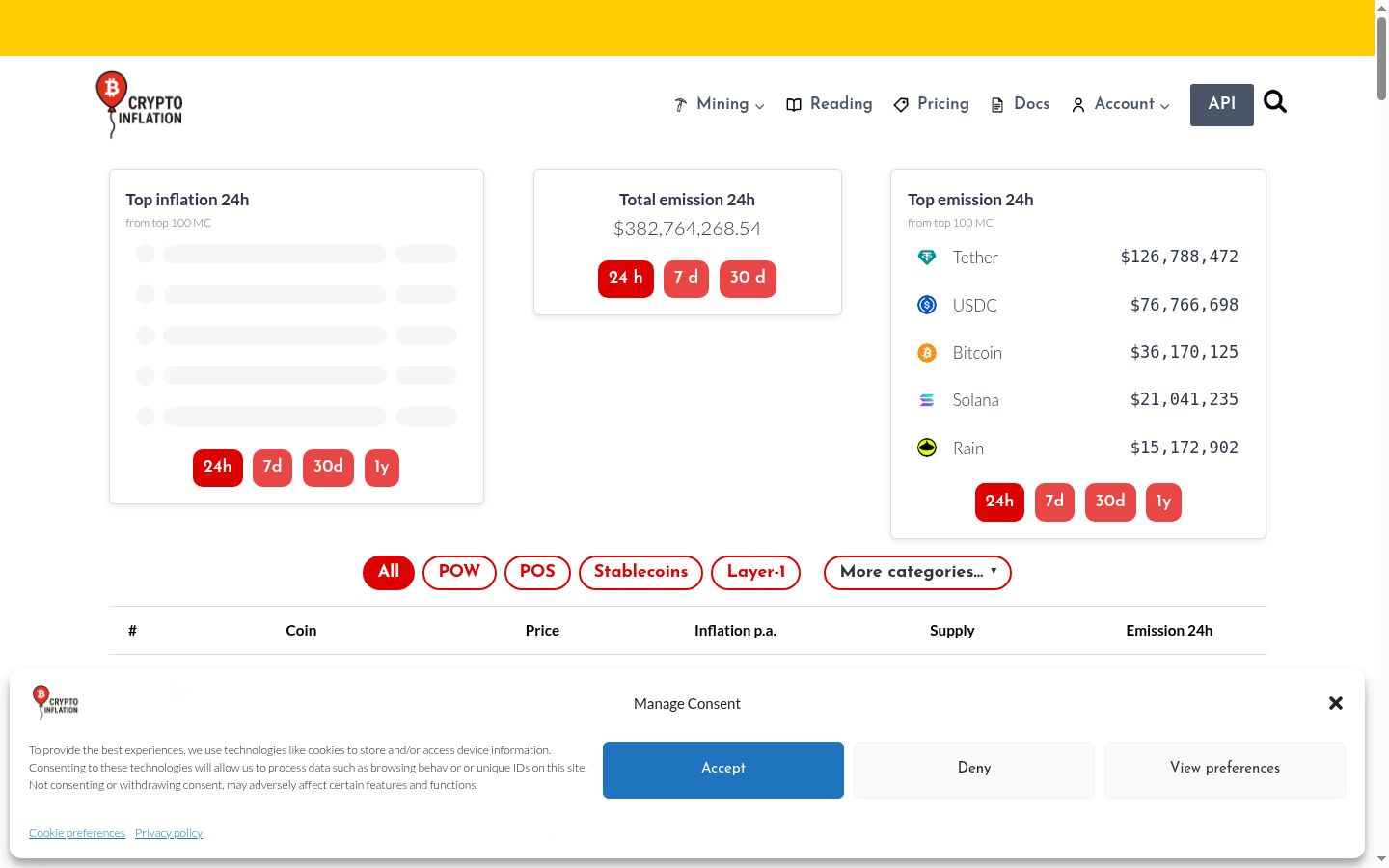Filter coins by Stablecoins
1389x868 pixels.
click(641, 572)
